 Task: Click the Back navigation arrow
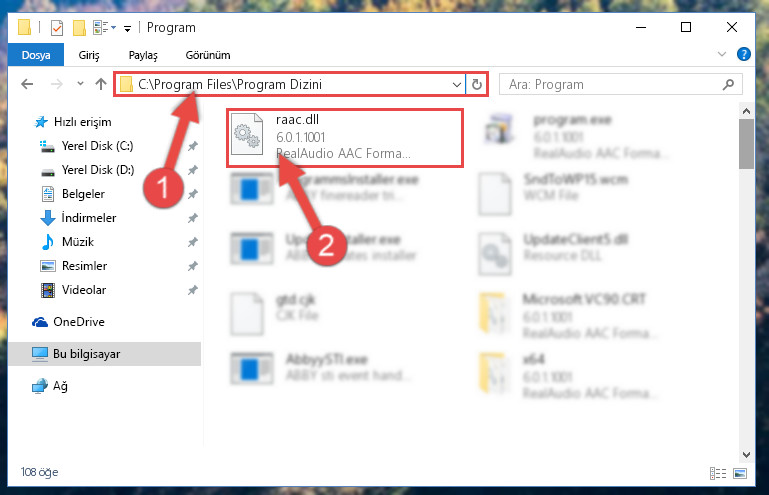point(27,84)
